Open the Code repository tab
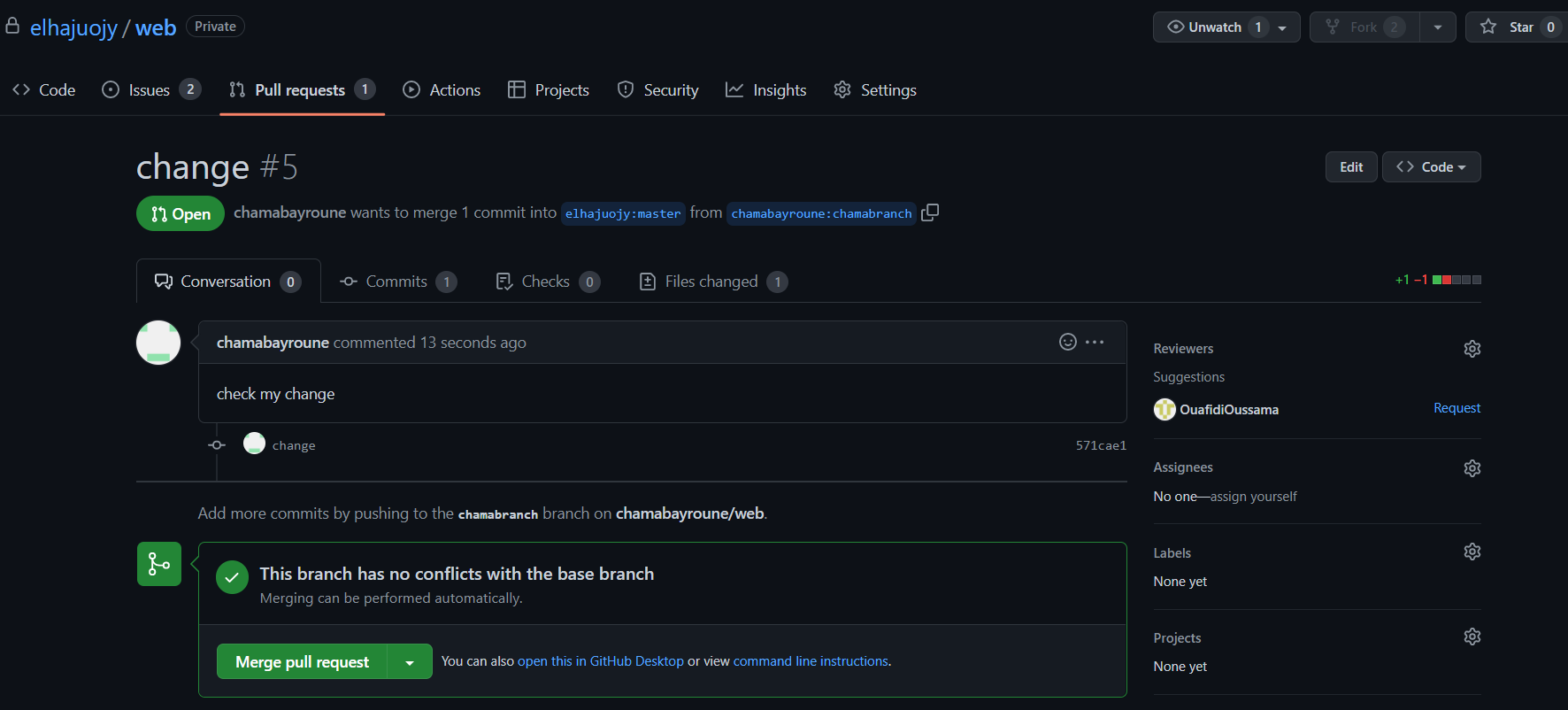The height and width of the screenshot is (710, 1568). coord(44,89)
